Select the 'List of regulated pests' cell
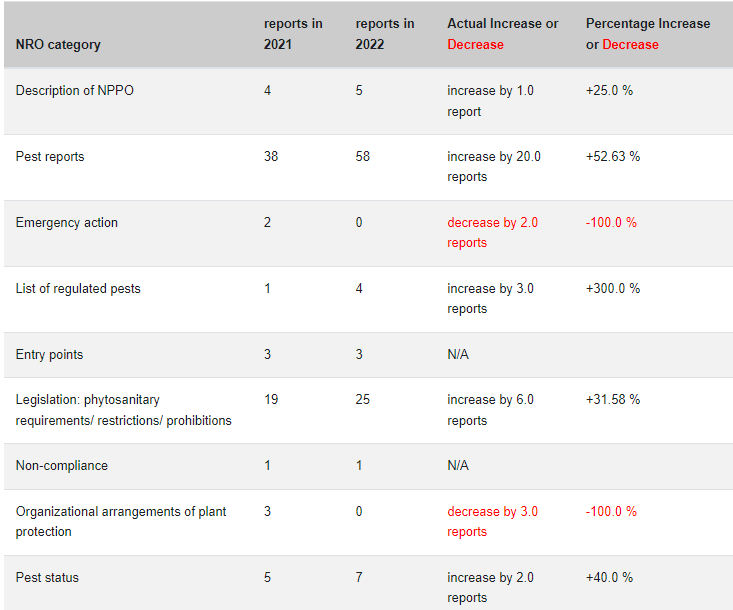Image resolution: width=733 pixels, height=610 pixels. point(78,289)
